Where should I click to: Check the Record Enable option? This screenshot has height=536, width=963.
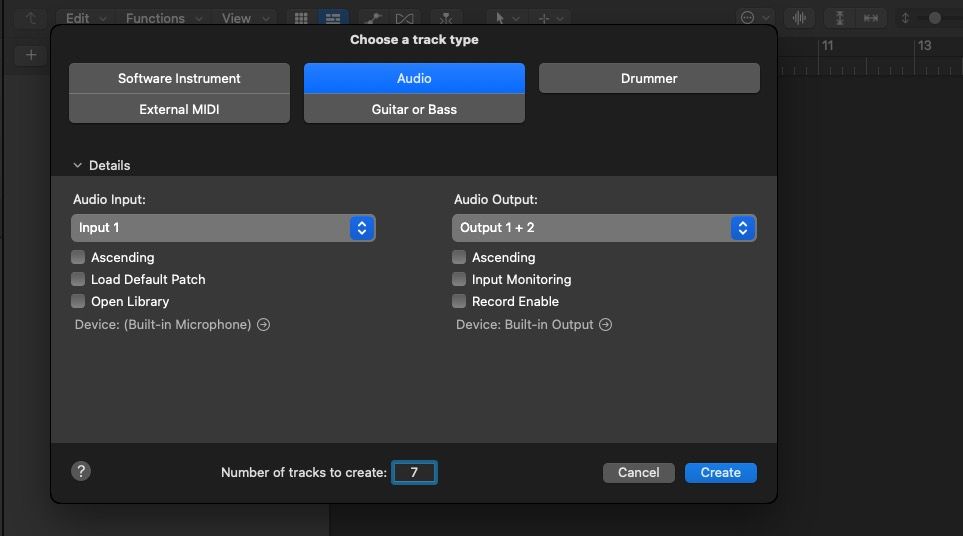pos(459,301)
